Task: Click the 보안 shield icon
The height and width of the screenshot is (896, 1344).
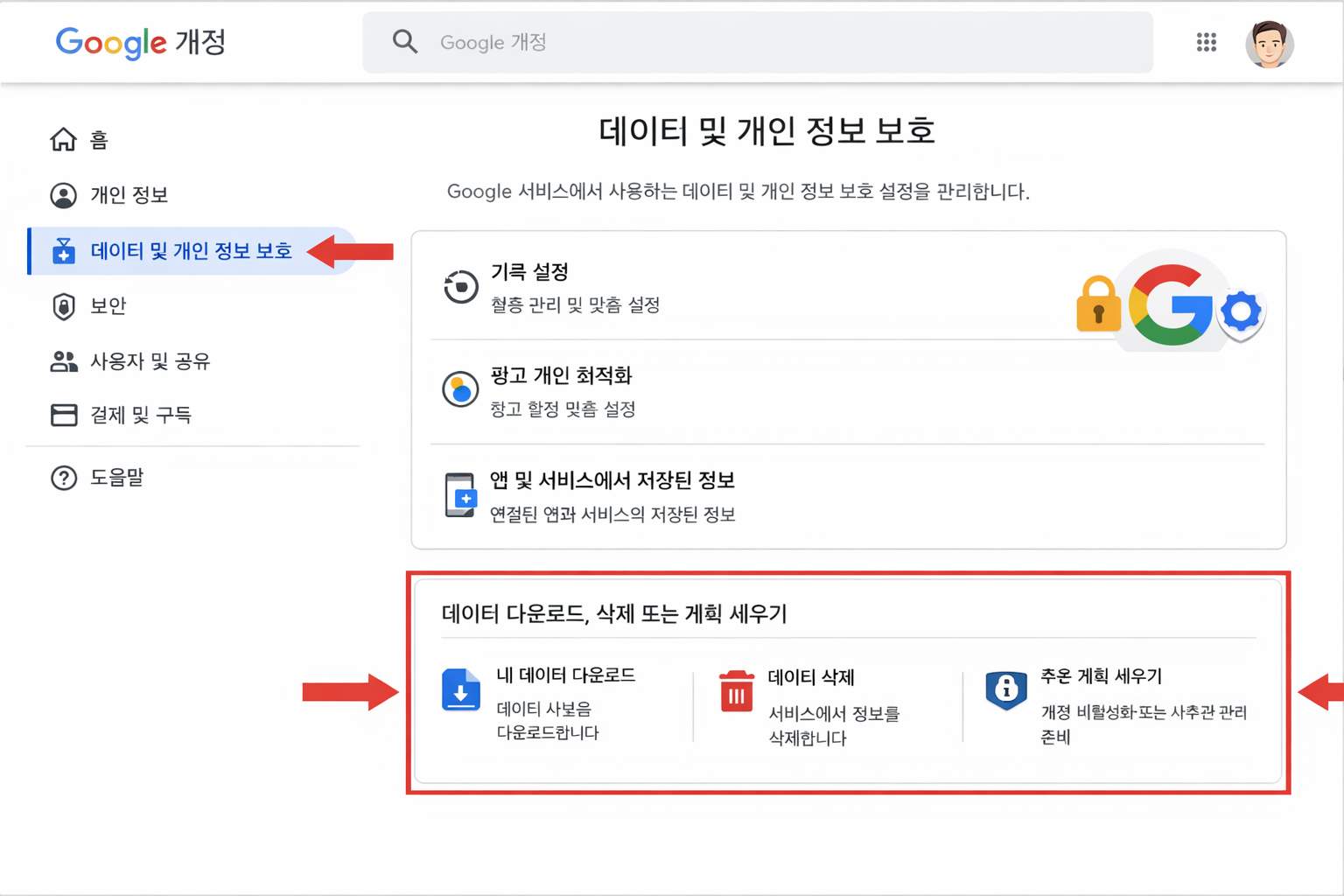Action: (x=63, y=306)
